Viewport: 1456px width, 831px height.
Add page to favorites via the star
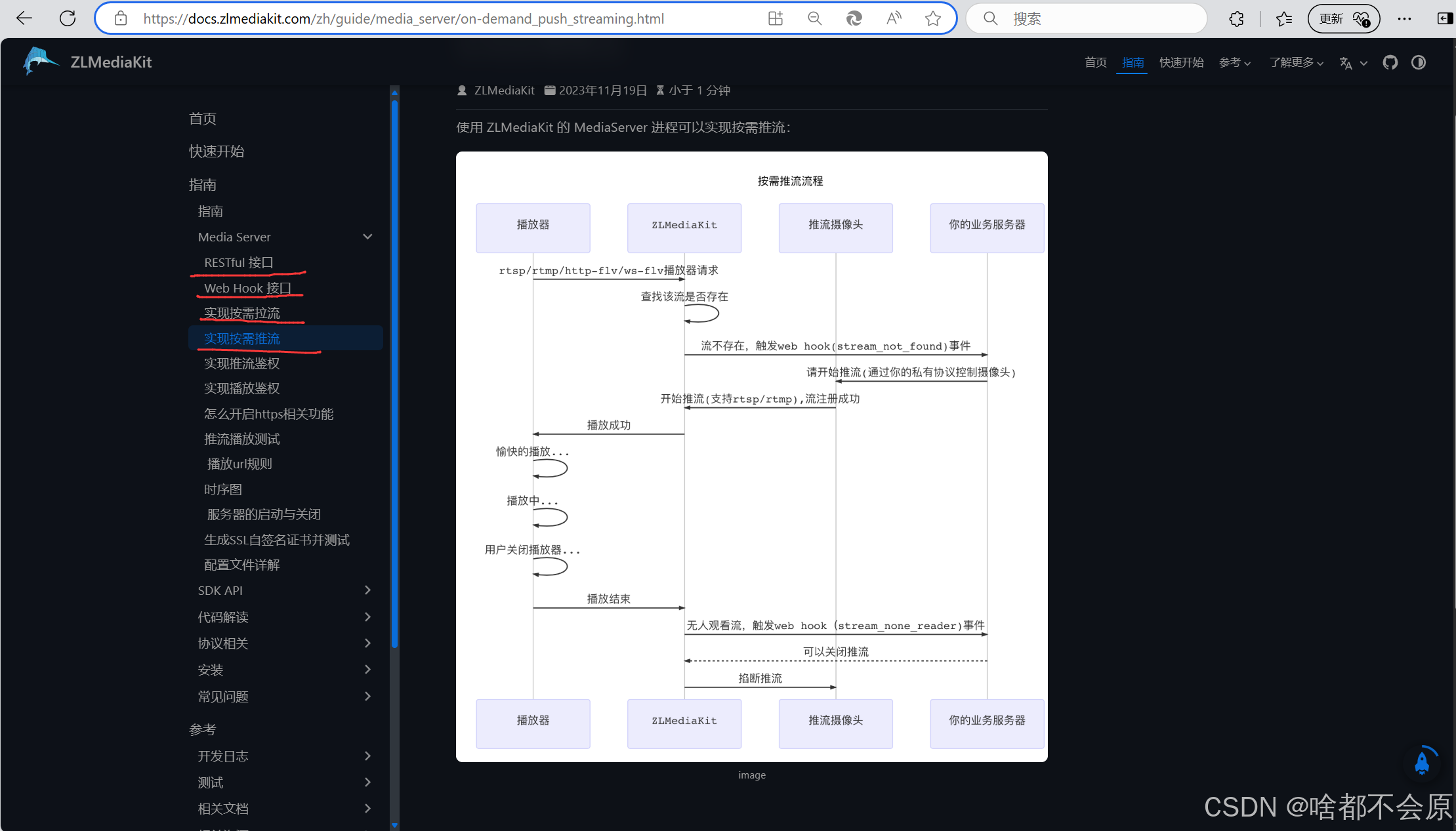[933, 18]
